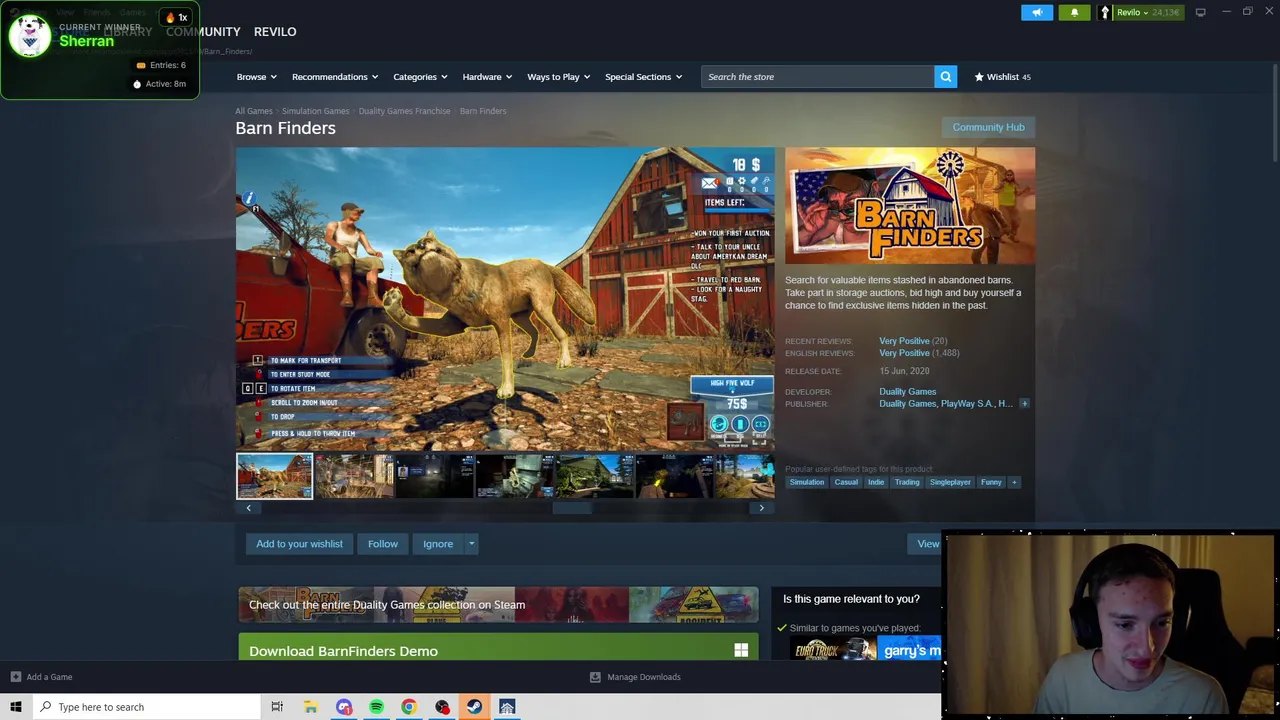Image resolution: width=1280 pixels, height=720 pixels.
Task: Open File Explorer from the taskbar
Action: point(311,707)
